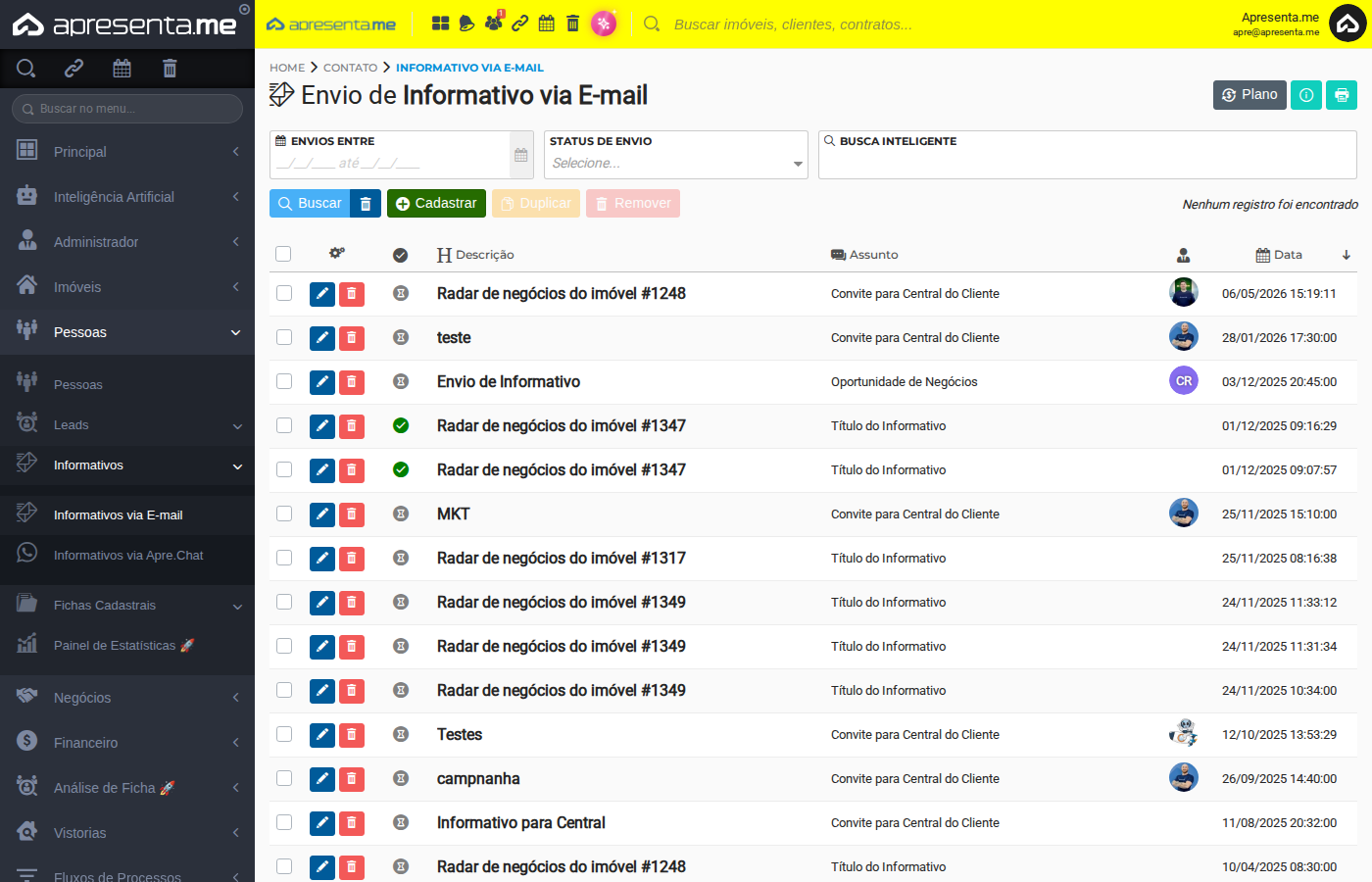Viewport: 1372px width, 882px height.
Task: Click into the Busca Inteligente field
Action: click(1088, 155)
